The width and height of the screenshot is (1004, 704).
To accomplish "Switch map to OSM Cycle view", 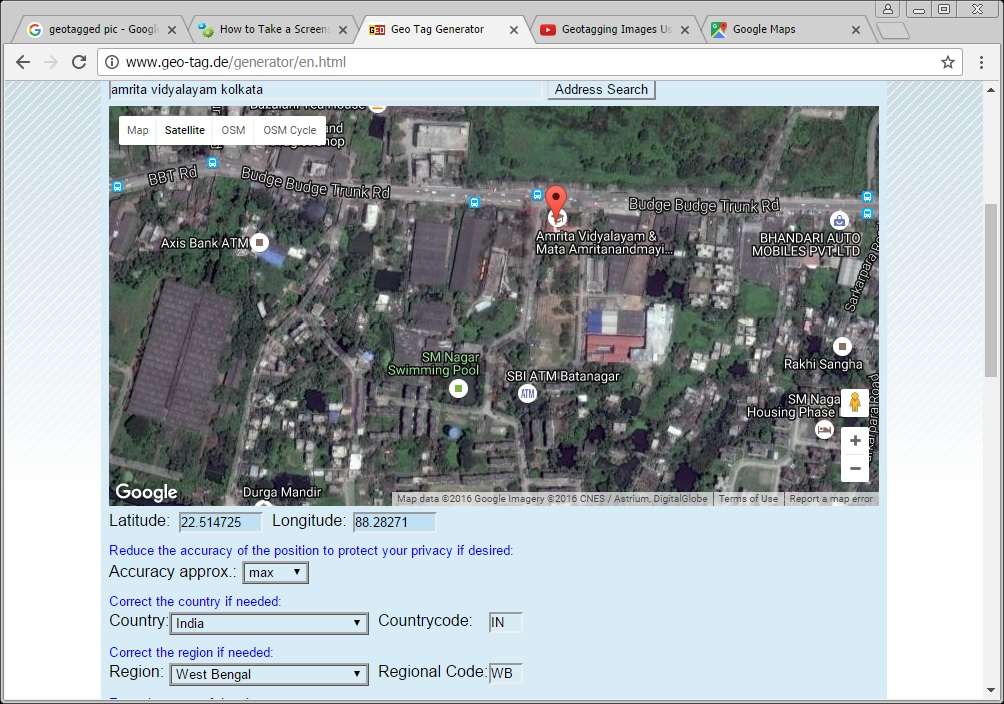I will pos(289,130).
